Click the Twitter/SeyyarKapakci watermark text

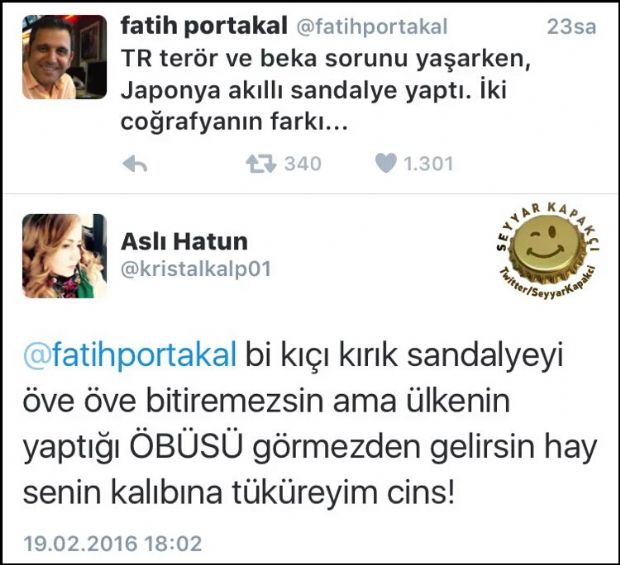click(548, 284)
